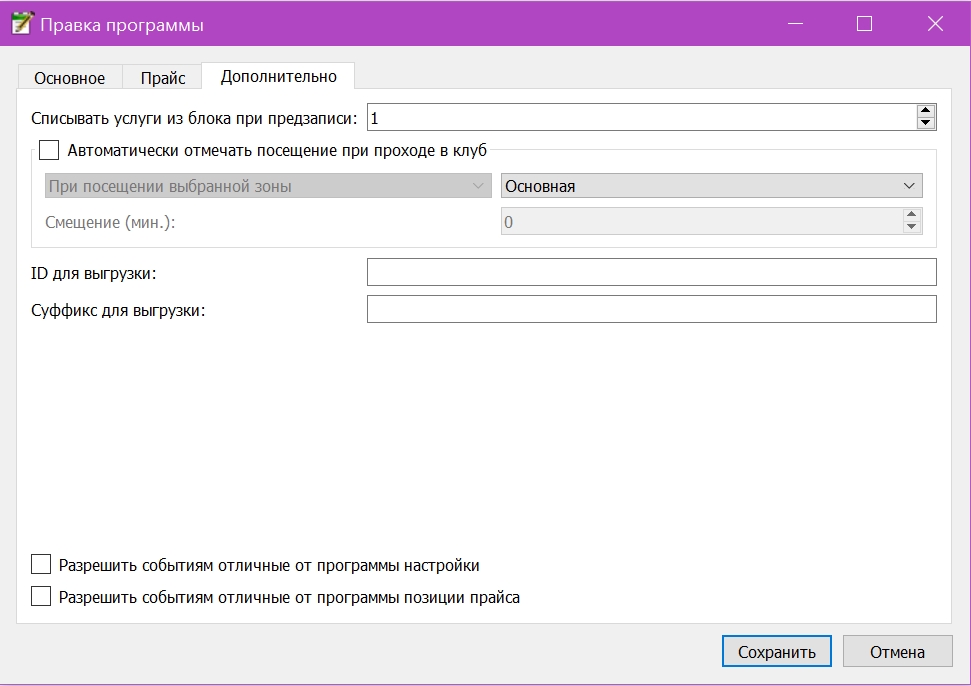Open the При посещении выбранной зоны dropdown

pos(268,186)
